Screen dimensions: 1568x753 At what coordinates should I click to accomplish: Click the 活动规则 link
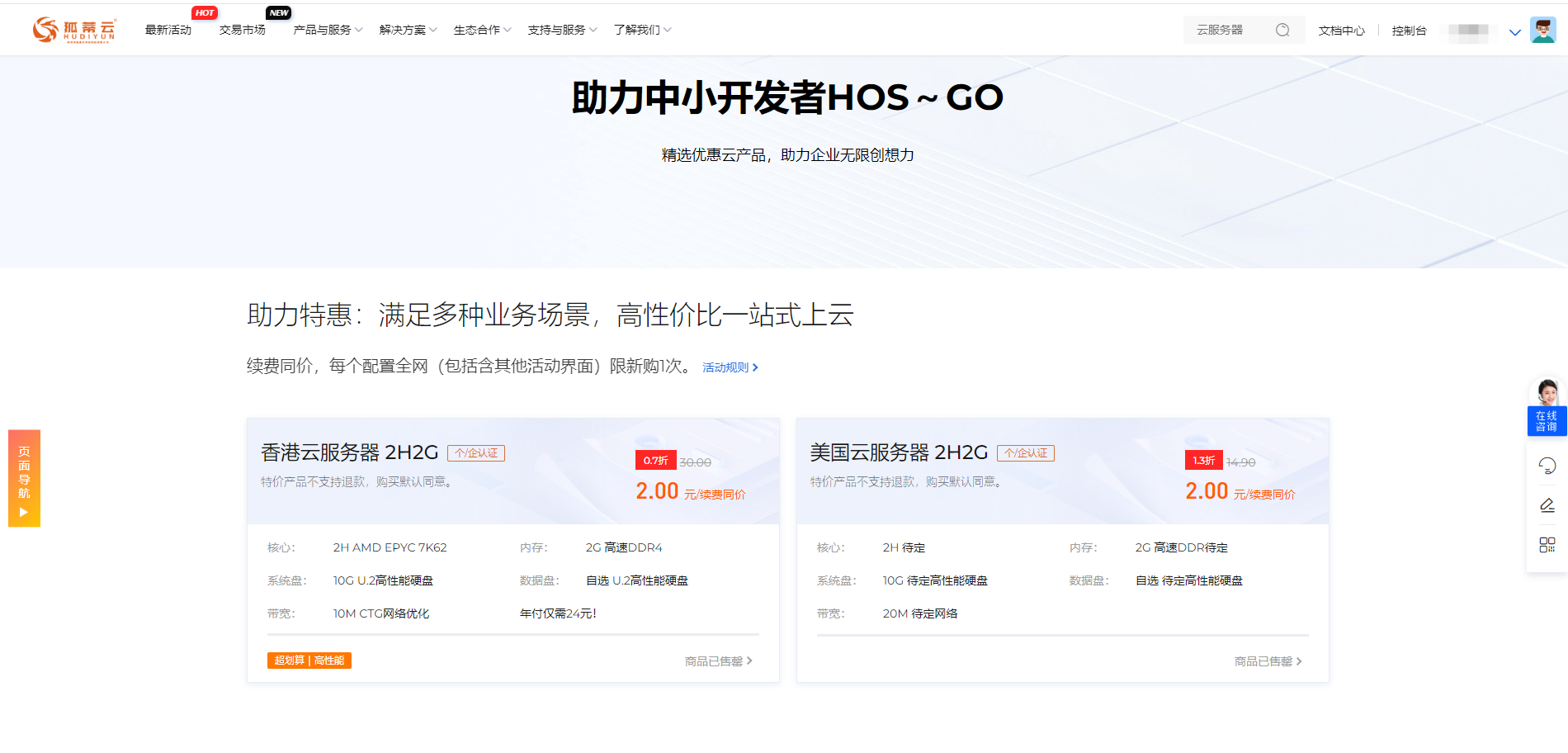(x=730, y=367)
